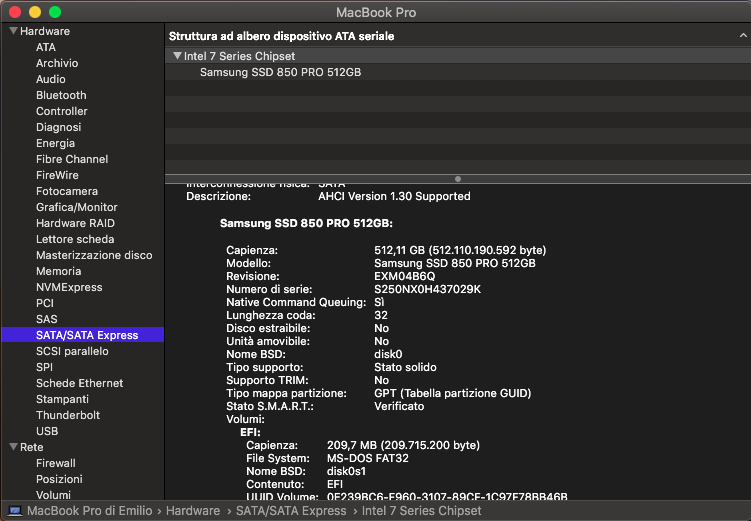Open the Audio hardware section
Image resolution: width=751 pixels, height=521 pixels.
pos(51,79)
